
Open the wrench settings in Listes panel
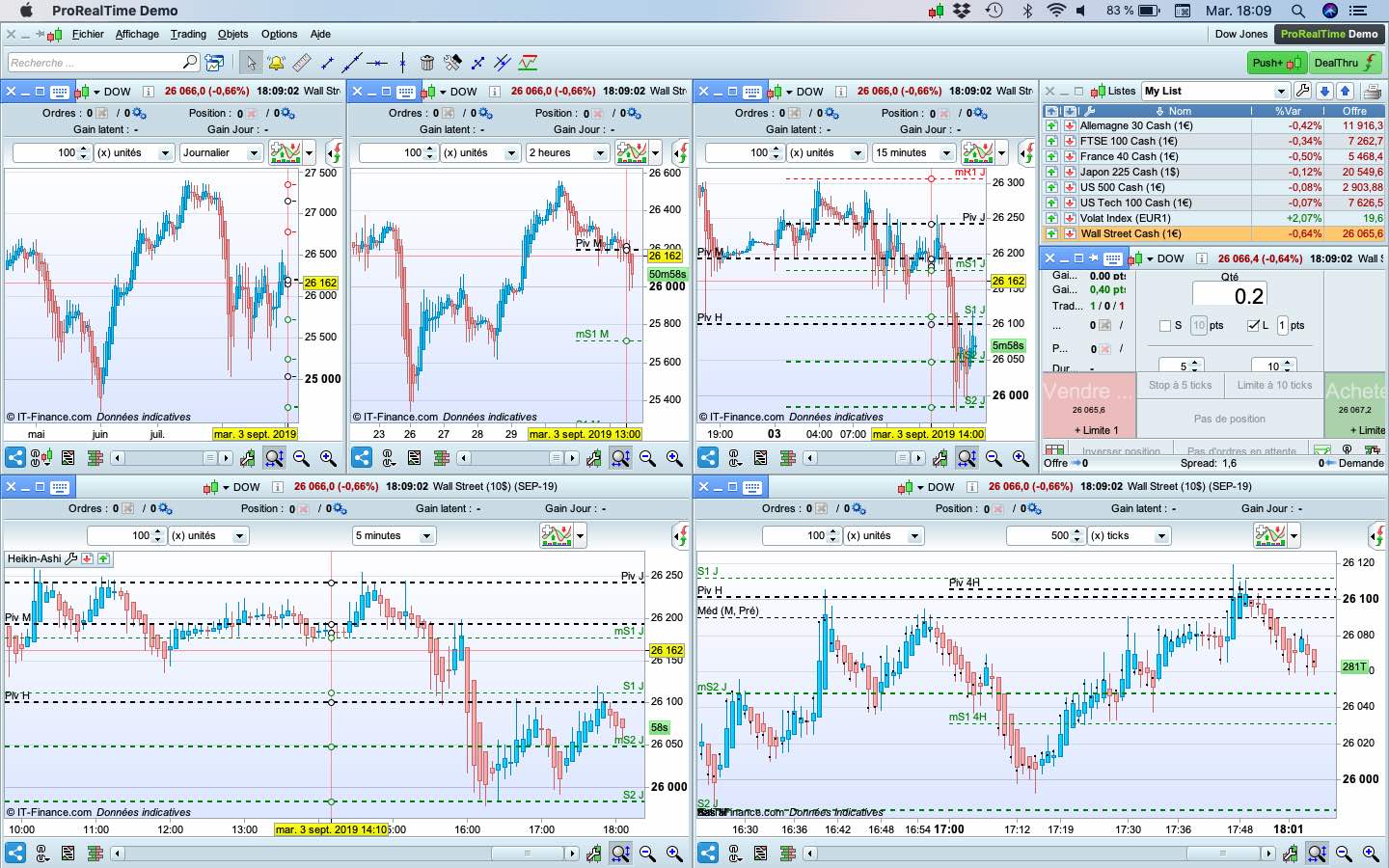pyautogui.click(x=1303, y=91)
